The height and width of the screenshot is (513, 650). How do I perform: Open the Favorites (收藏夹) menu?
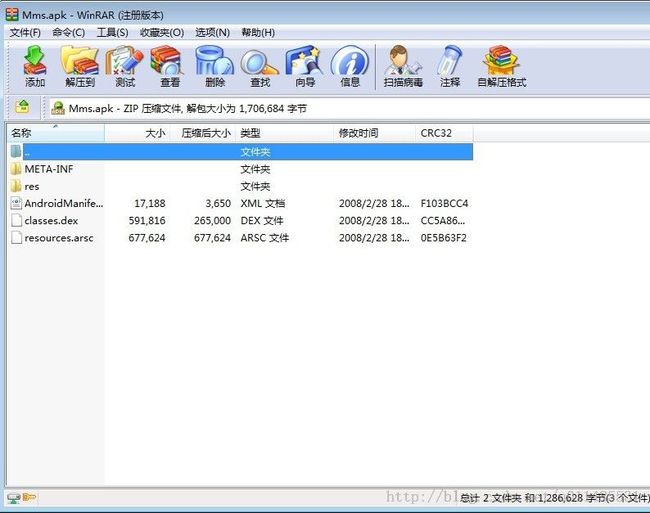click(162, 32)
